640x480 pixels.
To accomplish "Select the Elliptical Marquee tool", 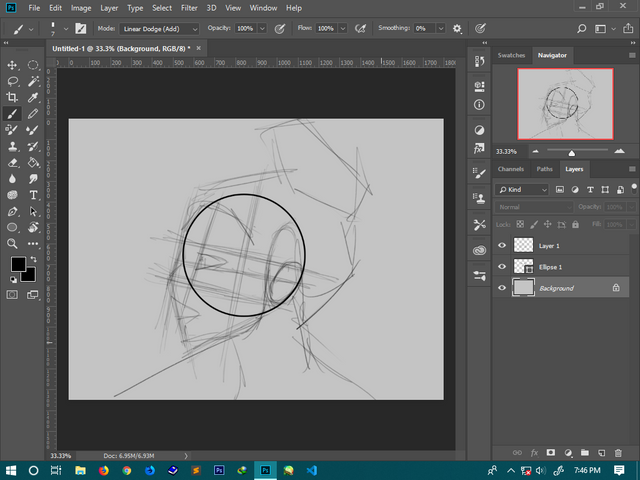I will pos(33,65).
